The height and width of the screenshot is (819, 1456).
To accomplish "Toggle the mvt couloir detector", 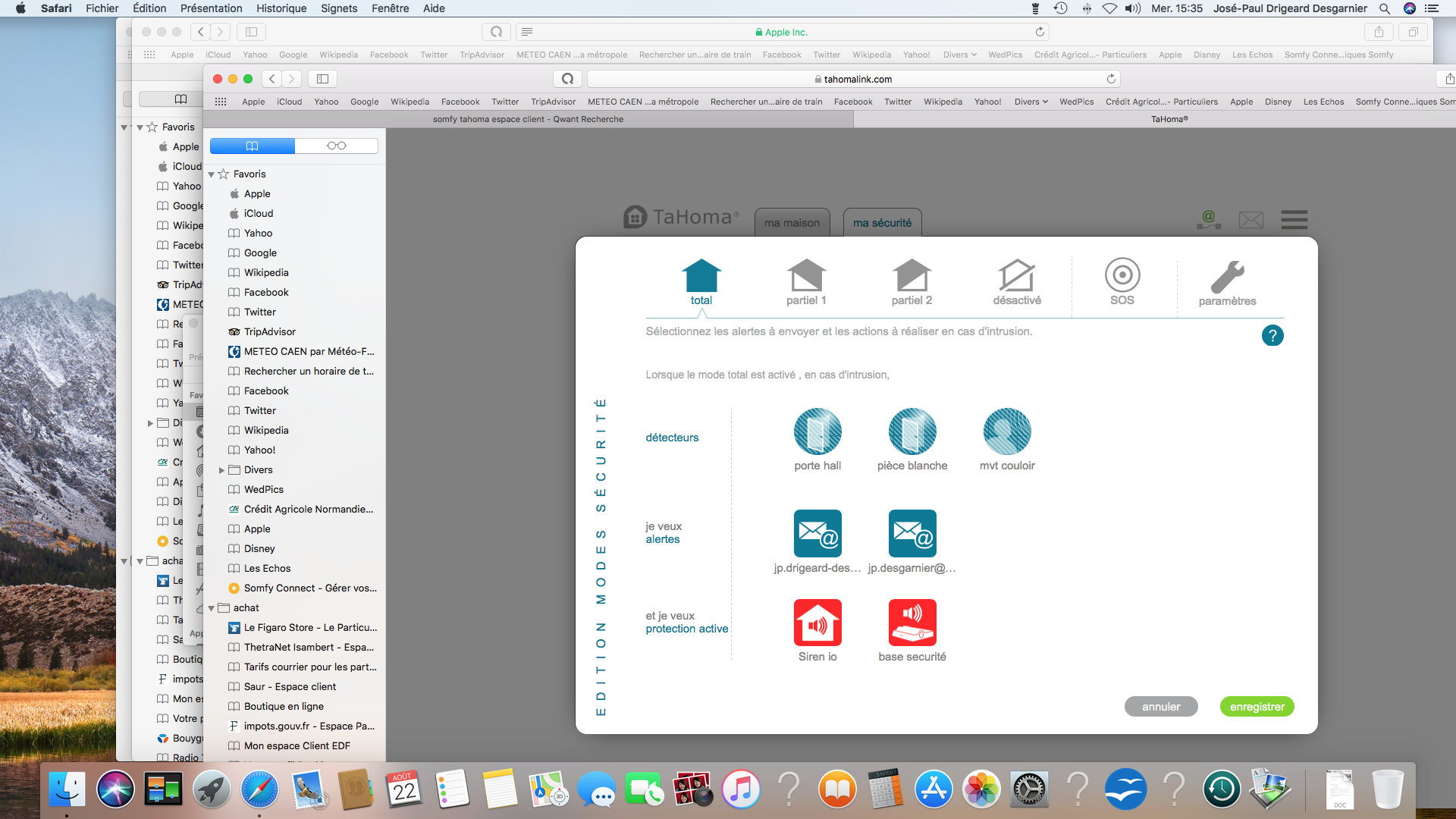I will [1006, 432].
